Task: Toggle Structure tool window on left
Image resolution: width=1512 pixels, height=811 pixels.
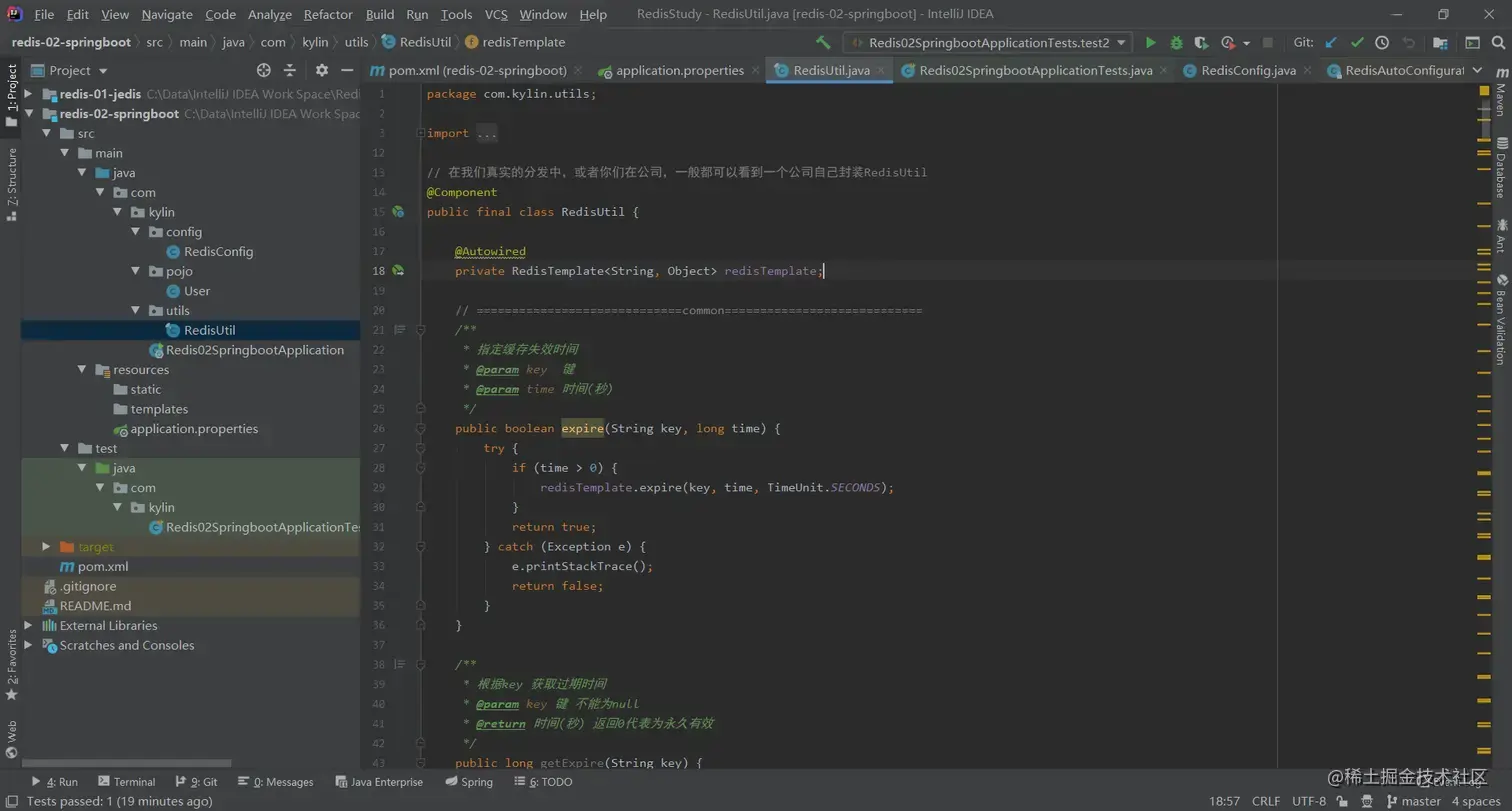Action: pos(12,184)
